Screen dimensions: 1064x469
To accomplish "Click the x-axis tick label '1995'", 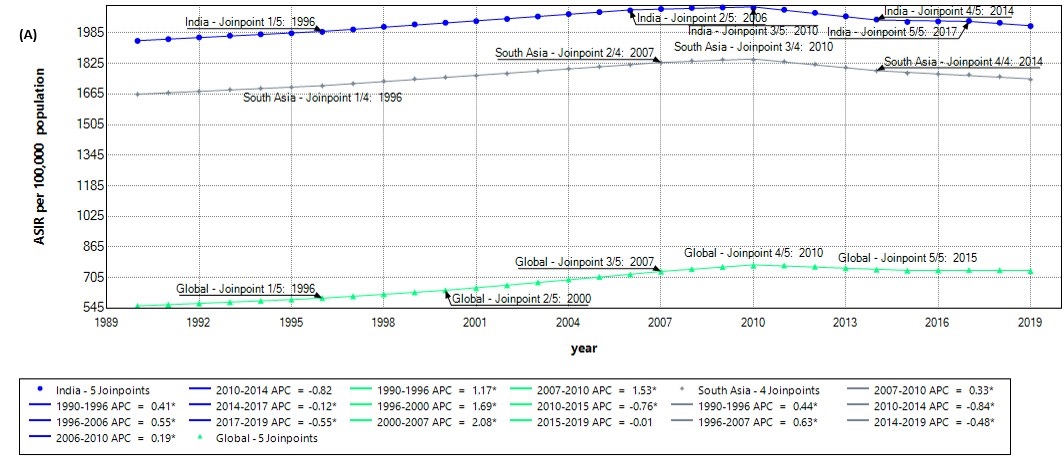I will point(291,321).
